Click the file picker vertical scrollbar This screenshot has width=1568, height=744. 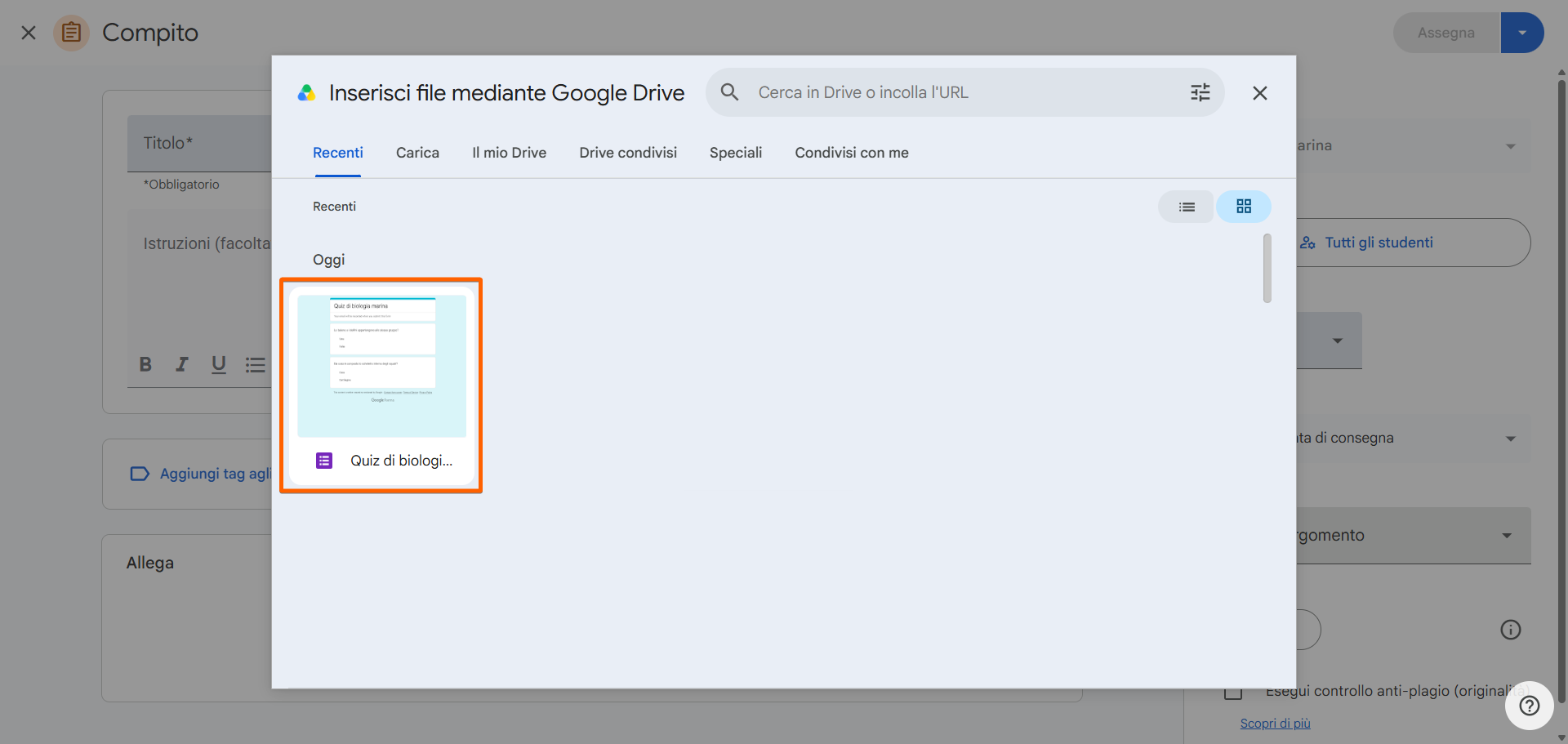(1267, 268)
